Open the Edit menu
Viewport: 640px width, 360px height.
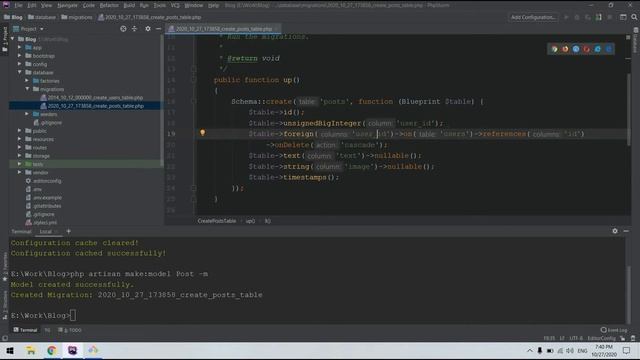pyautogui.click(x=32, y=5)
